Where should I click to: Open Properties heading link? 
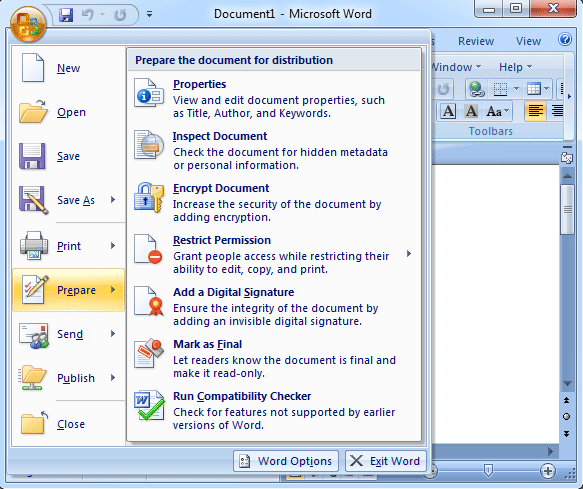click(x=199, y=84)
